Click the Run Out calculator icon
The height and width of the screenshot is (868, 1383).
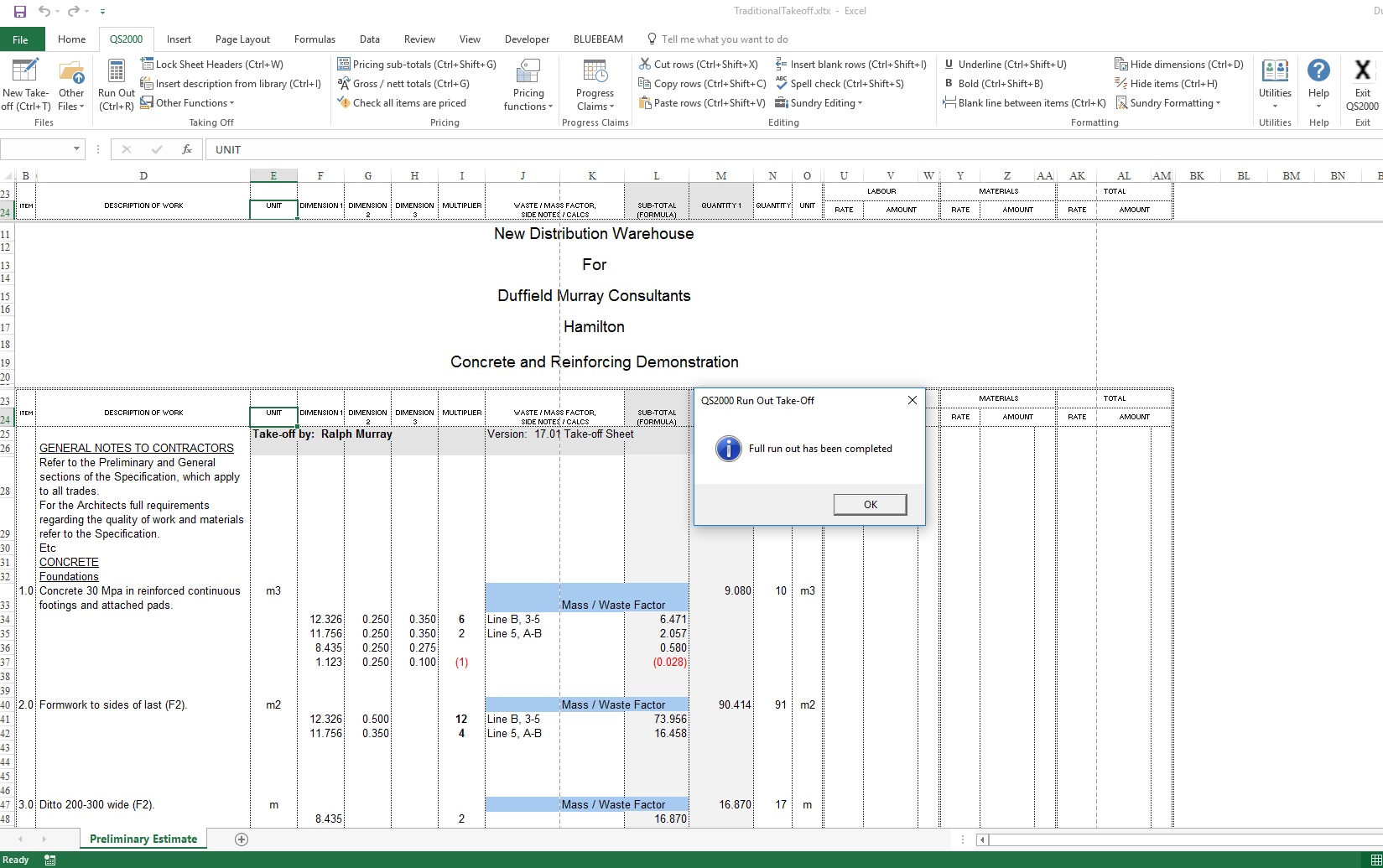click(x=116, y=72)
